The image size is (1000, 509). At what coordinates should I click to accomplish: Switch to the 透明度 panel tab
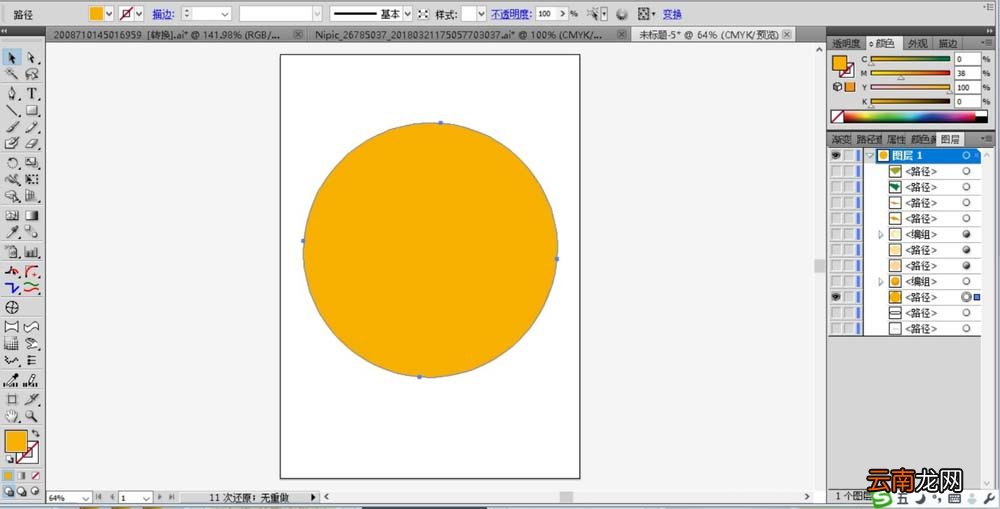click(x=846, y=43)
